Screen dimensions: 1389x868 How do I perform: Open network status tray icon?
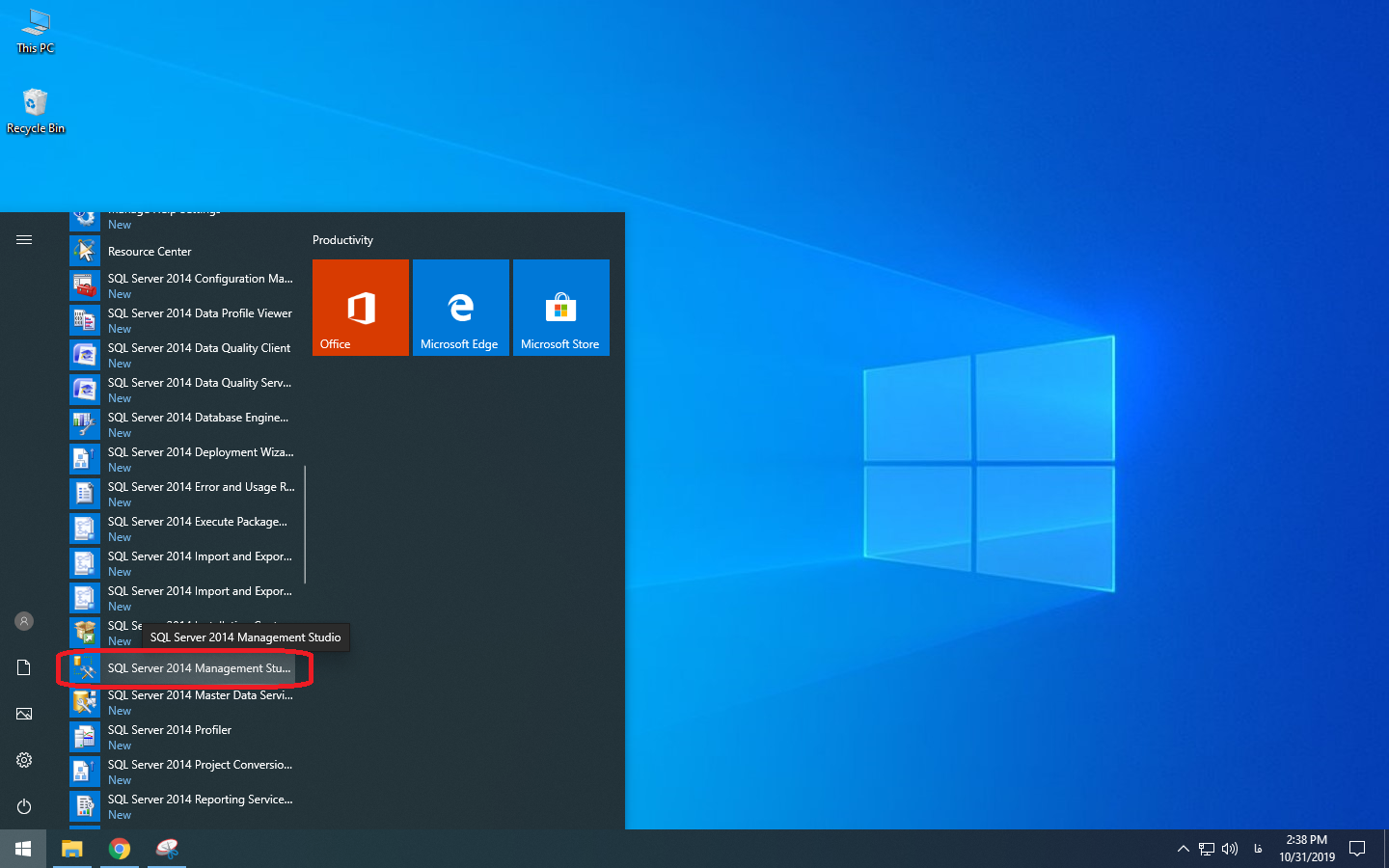coord(1207,849)
